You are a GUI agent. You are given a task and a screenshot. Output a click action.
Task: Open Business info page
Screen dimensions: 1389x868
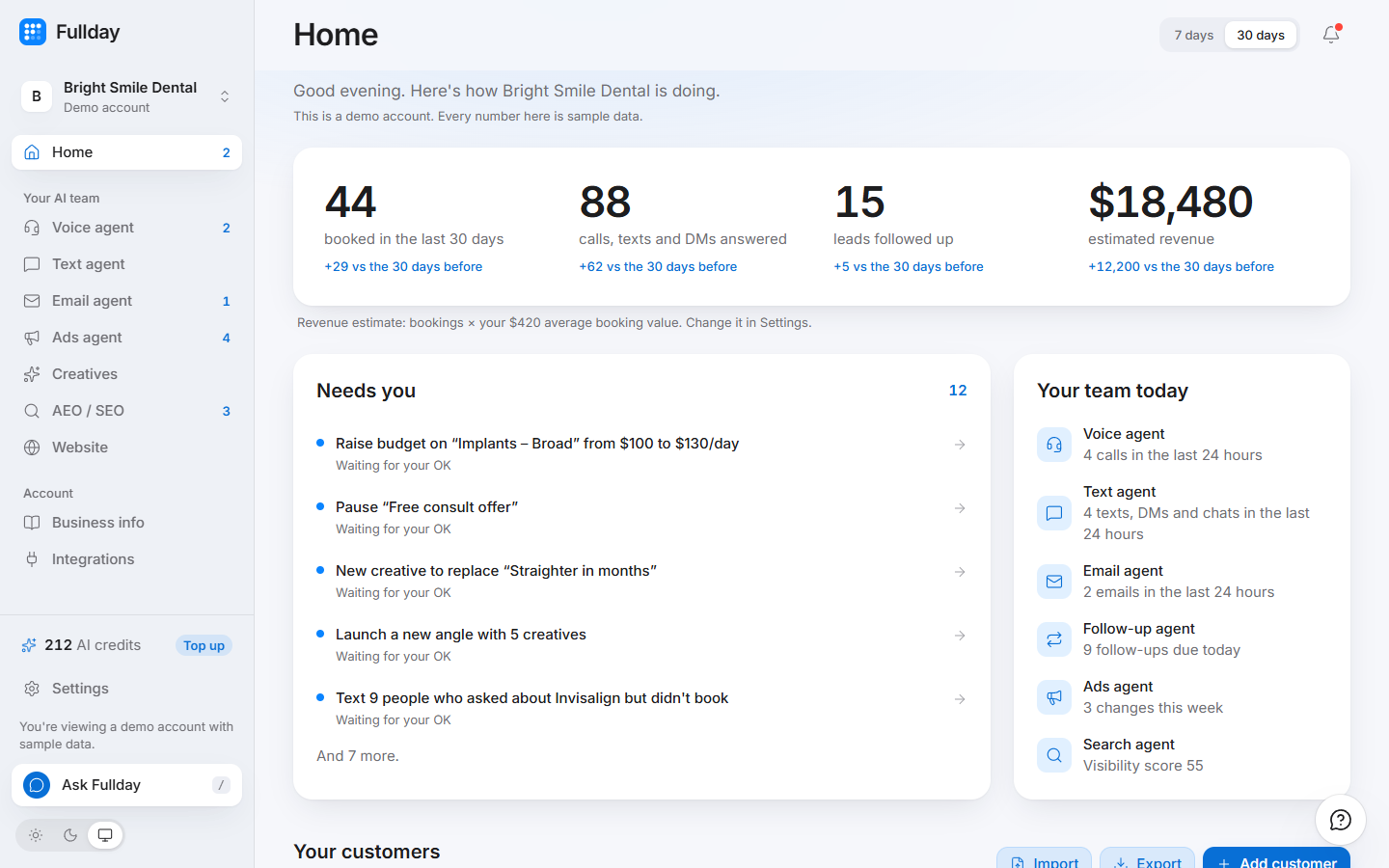click(x=127, y=523)
